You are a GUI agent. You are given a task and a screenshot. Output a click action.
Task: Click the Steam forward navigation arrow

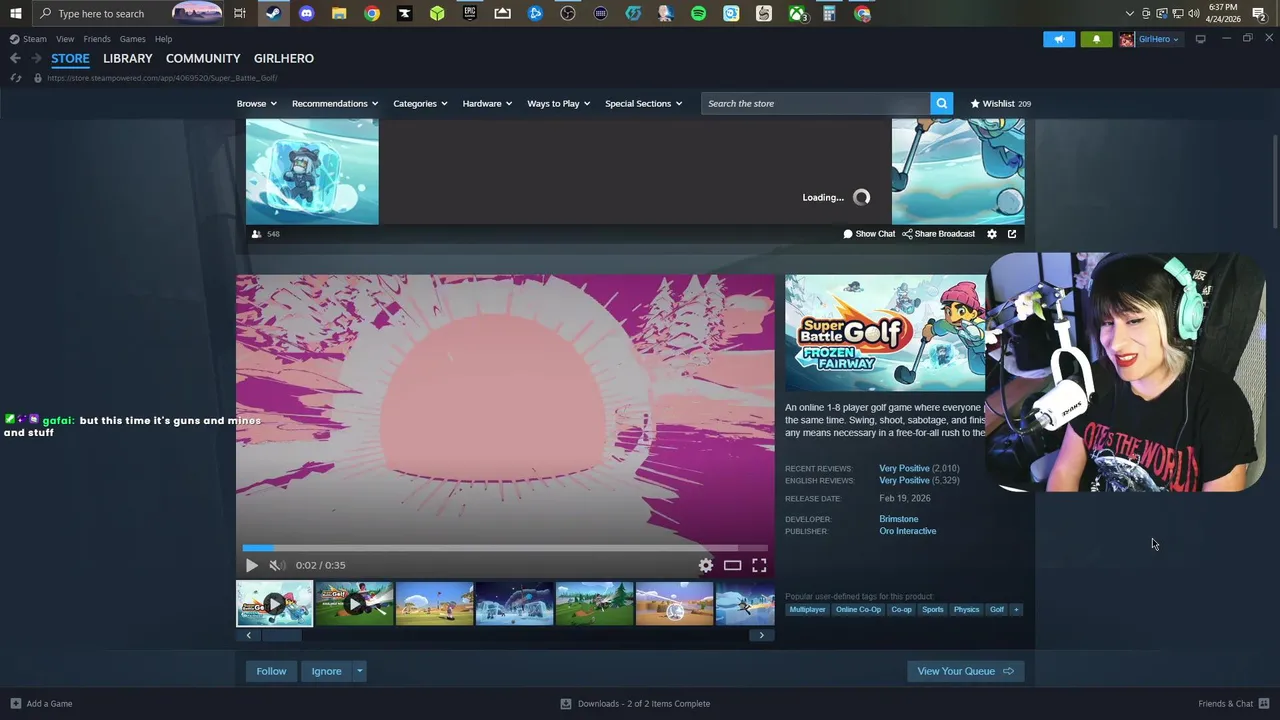click(36, 58)
